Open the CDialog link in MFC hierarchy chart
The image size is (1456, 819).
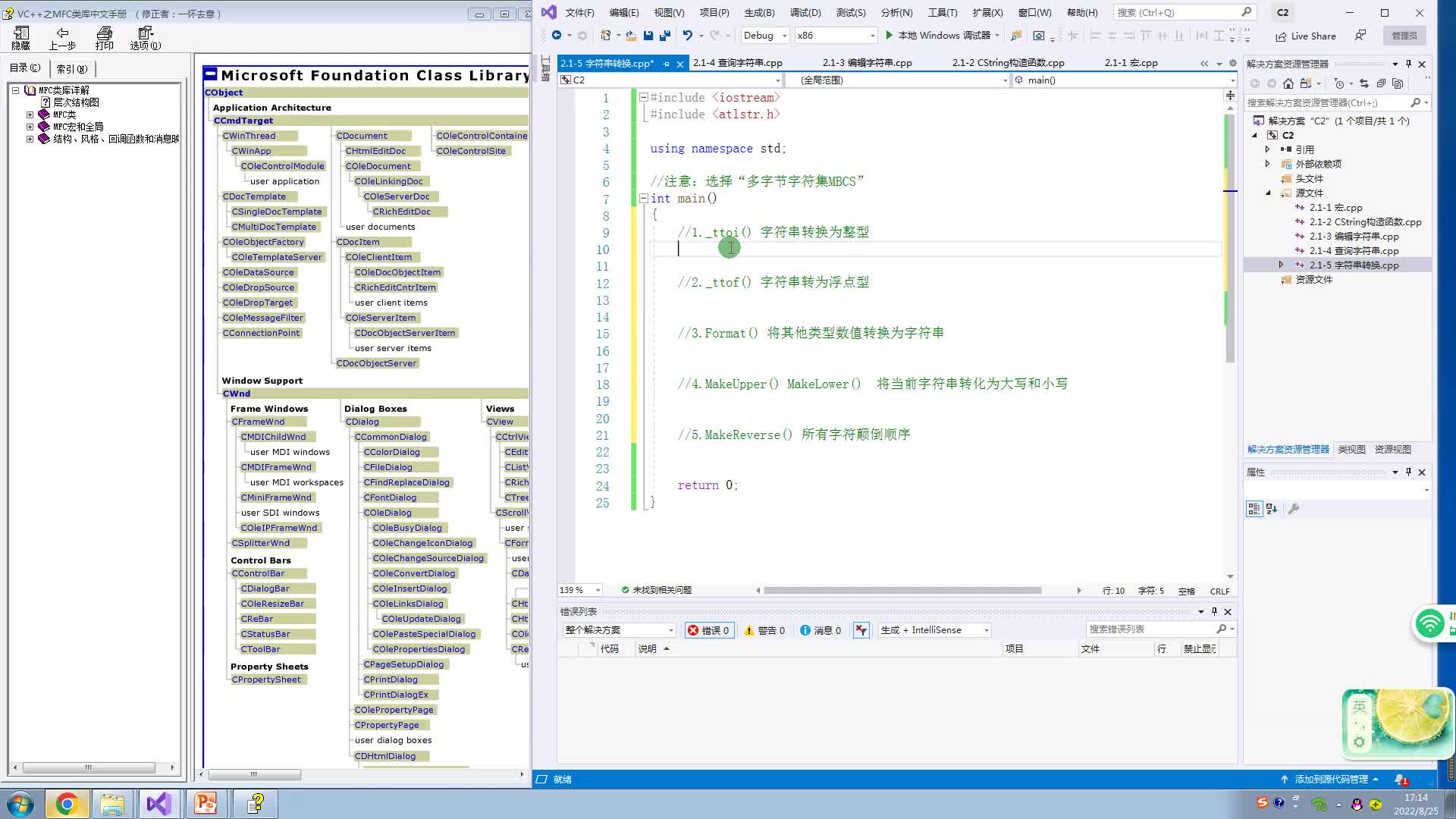362,422
